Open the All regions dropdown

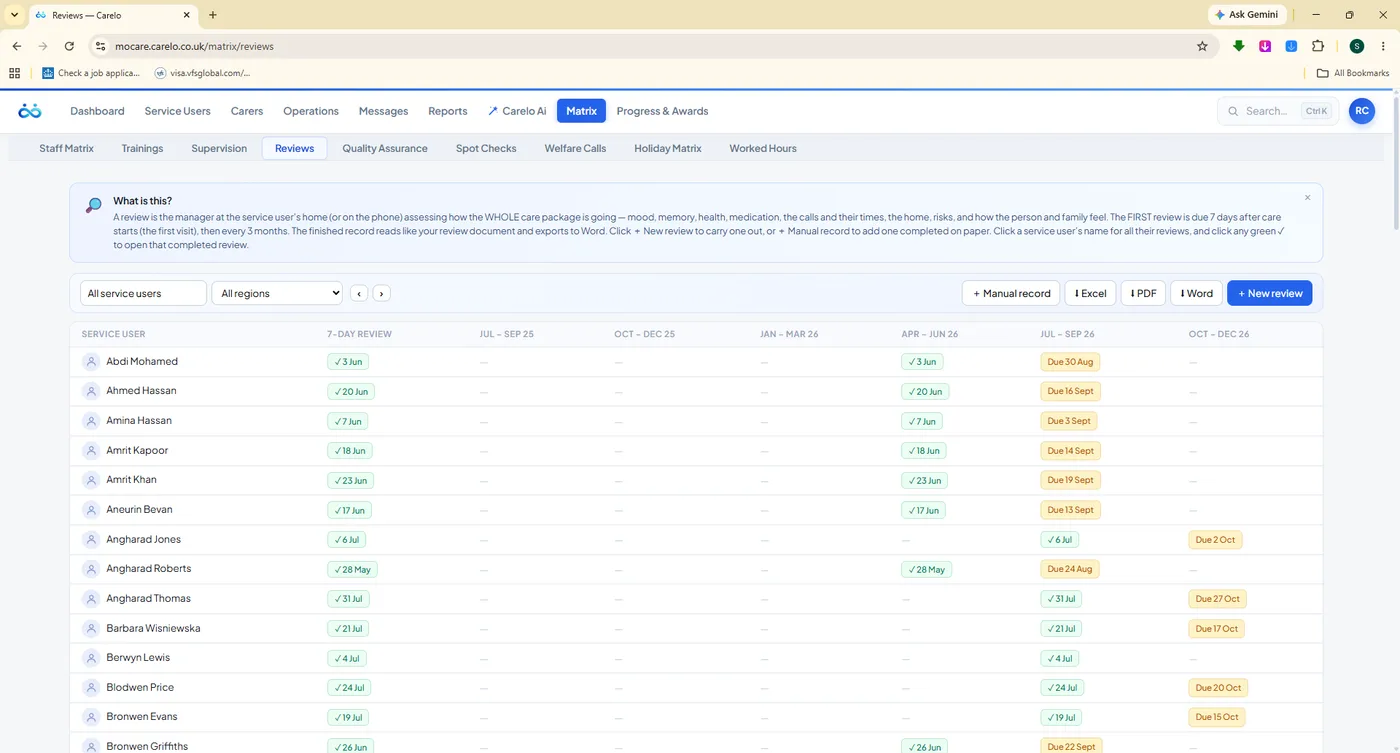click(277, 293)
